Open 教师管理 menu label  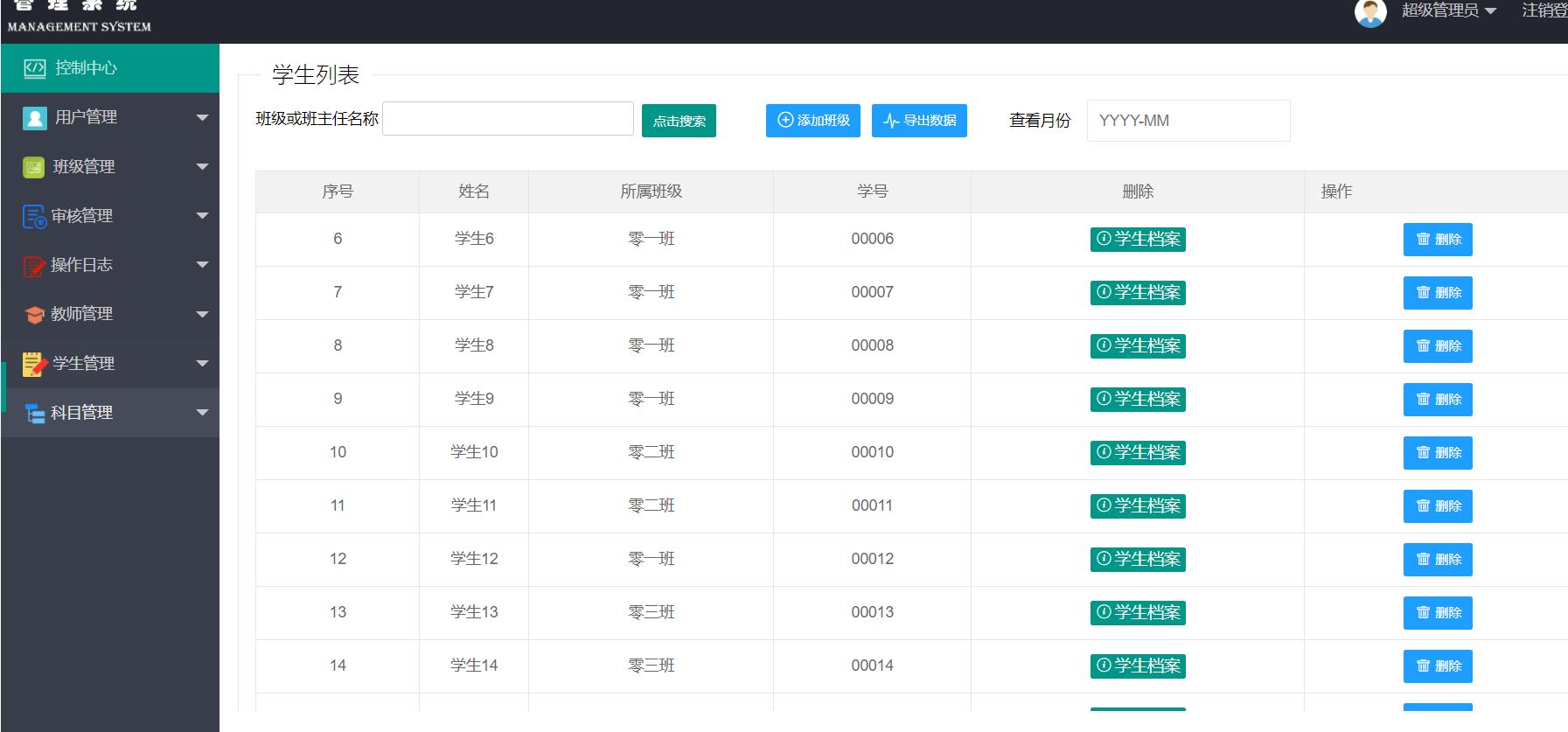[x=82, y=313]
